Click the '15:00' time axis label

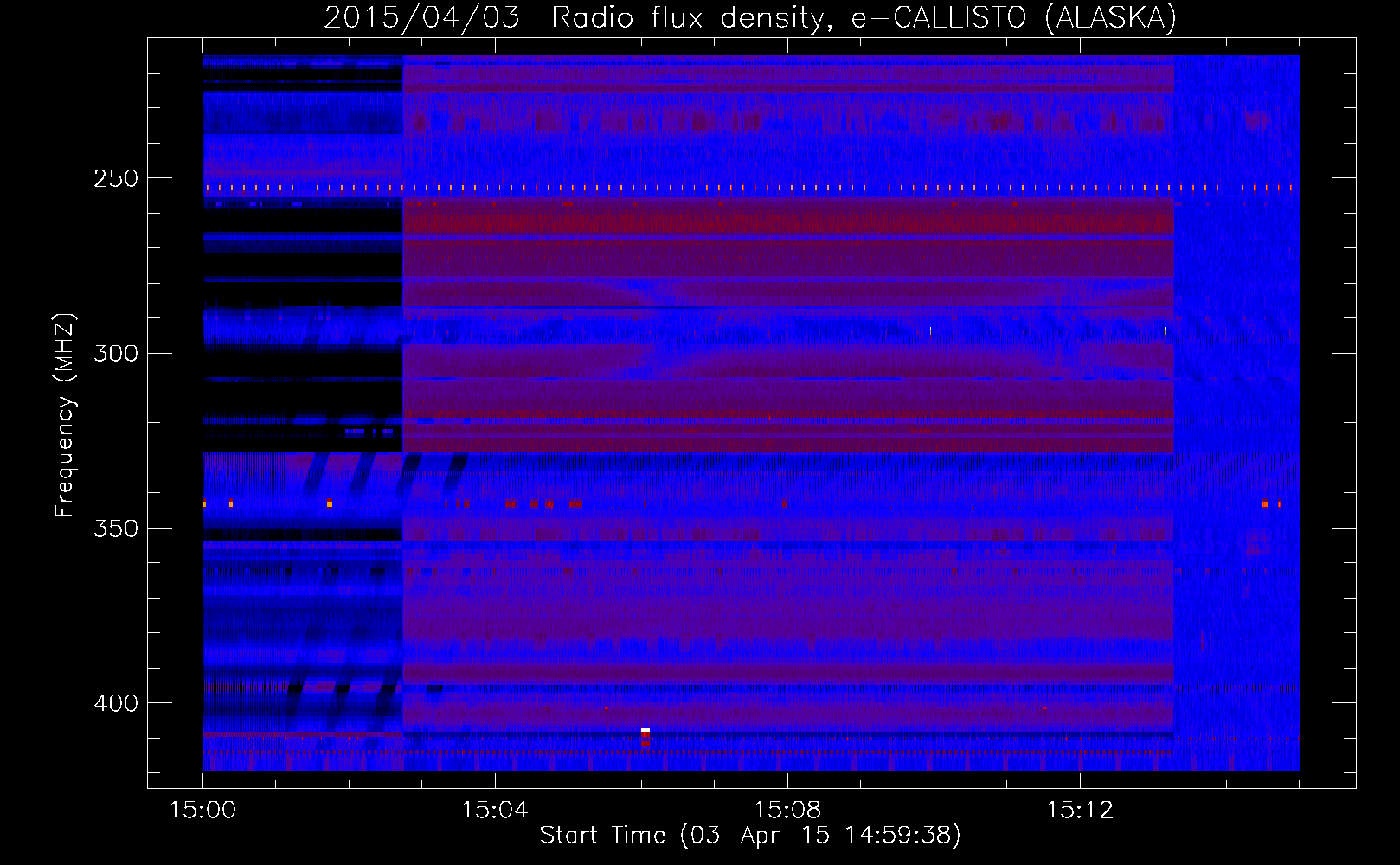tap(202, 810)
